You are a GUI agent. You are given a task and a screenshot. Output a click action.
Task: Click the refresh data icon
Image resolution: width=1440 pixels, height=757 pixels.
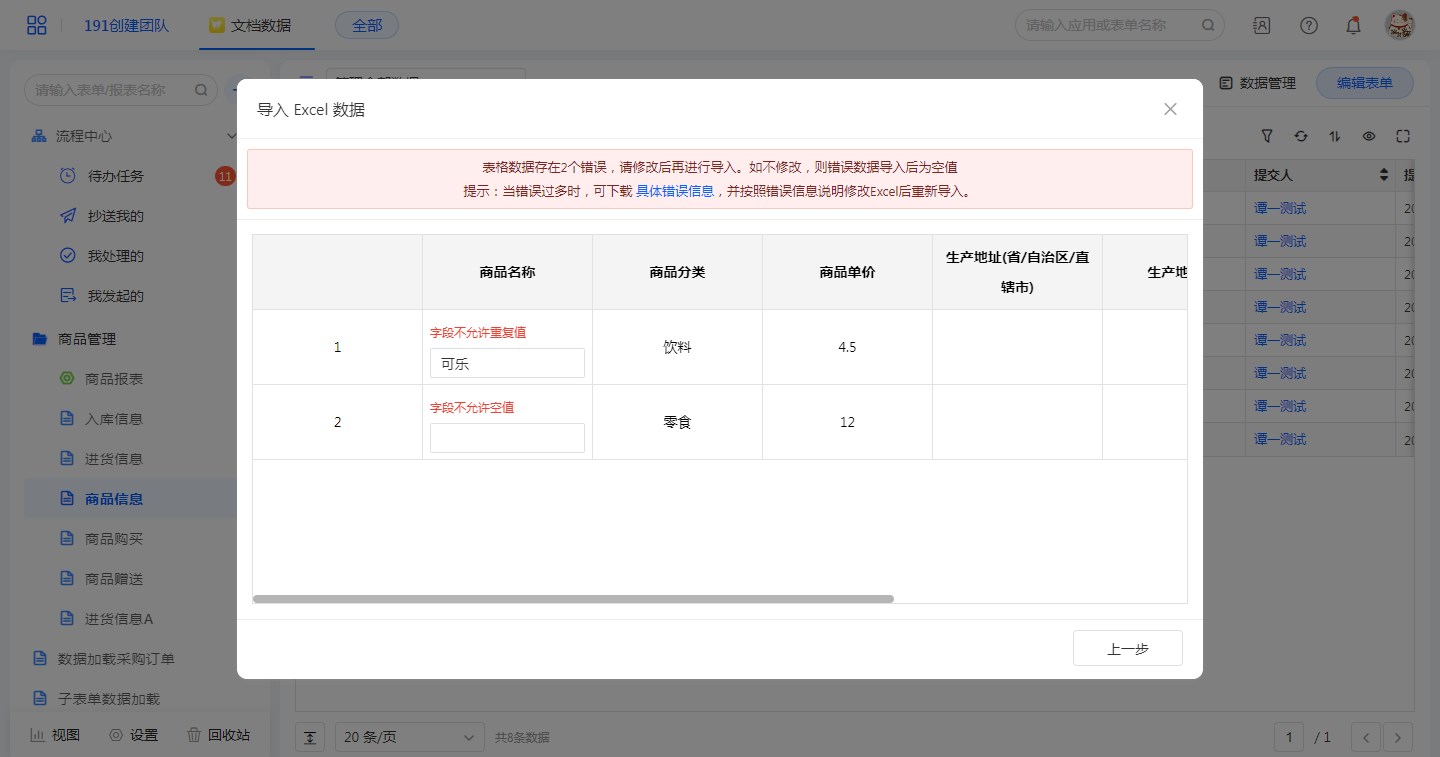tap(1300, 136)
